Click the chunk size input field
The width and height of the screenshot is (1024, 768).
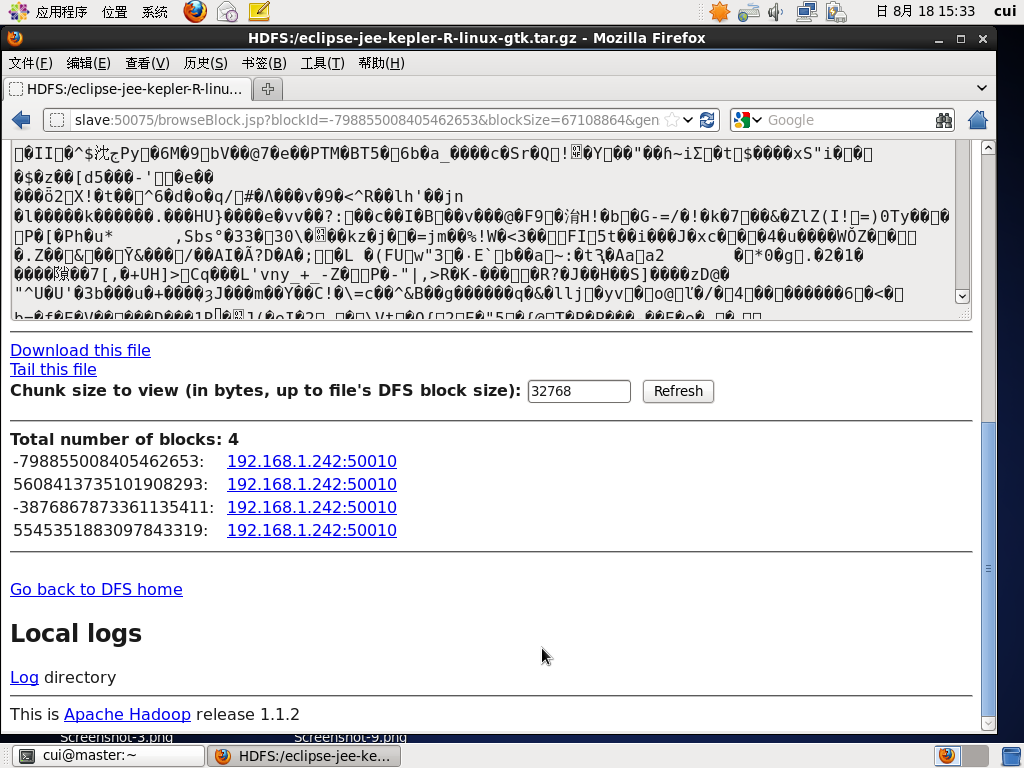click(x=579, y=391)
